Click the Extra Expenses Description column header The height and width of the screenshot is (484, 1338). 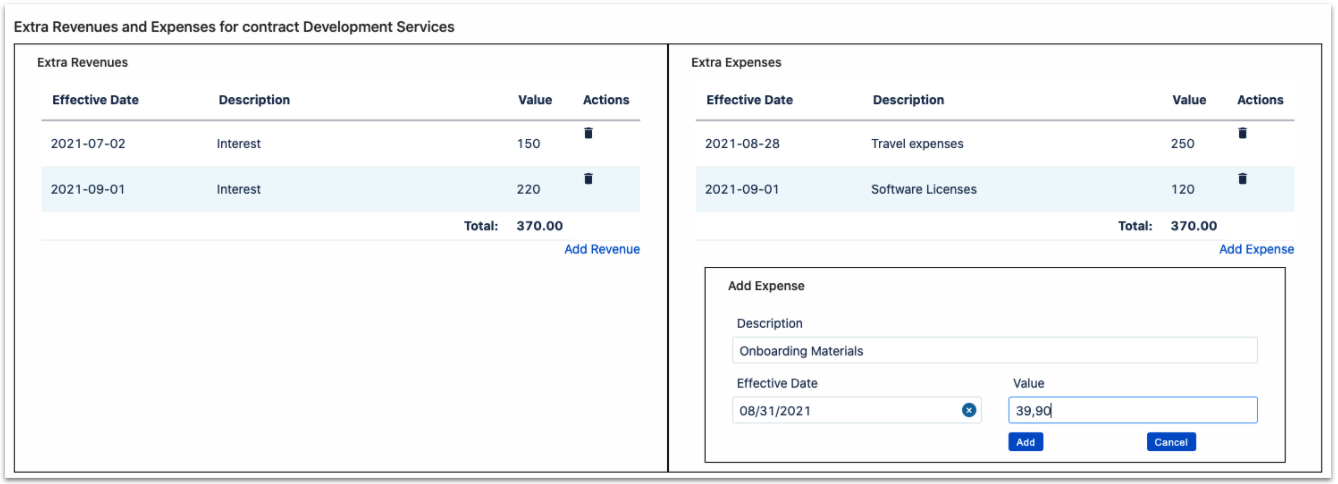[908, 100]
